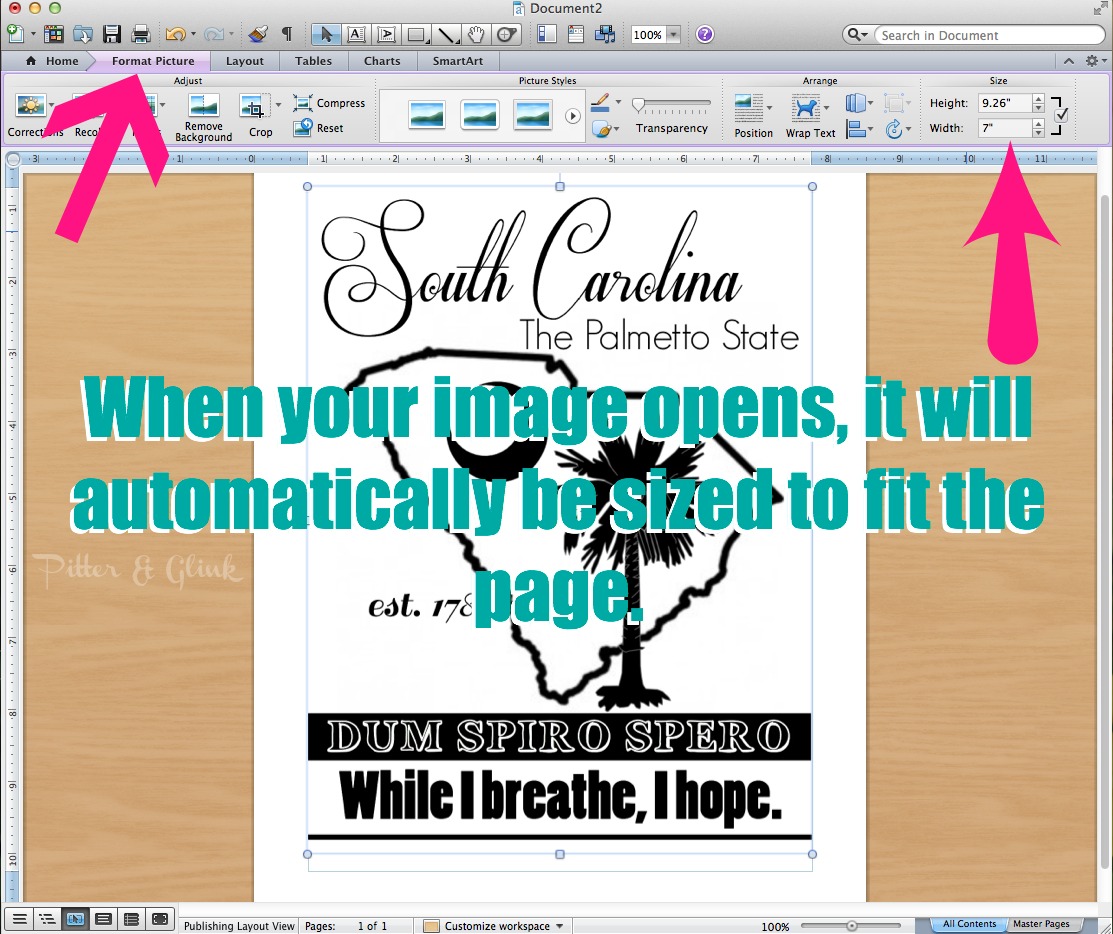The width and height of the screenshot is (1113, 934).
Task: Open the Crop tool dropdown arrow
Action: [277, 104]
